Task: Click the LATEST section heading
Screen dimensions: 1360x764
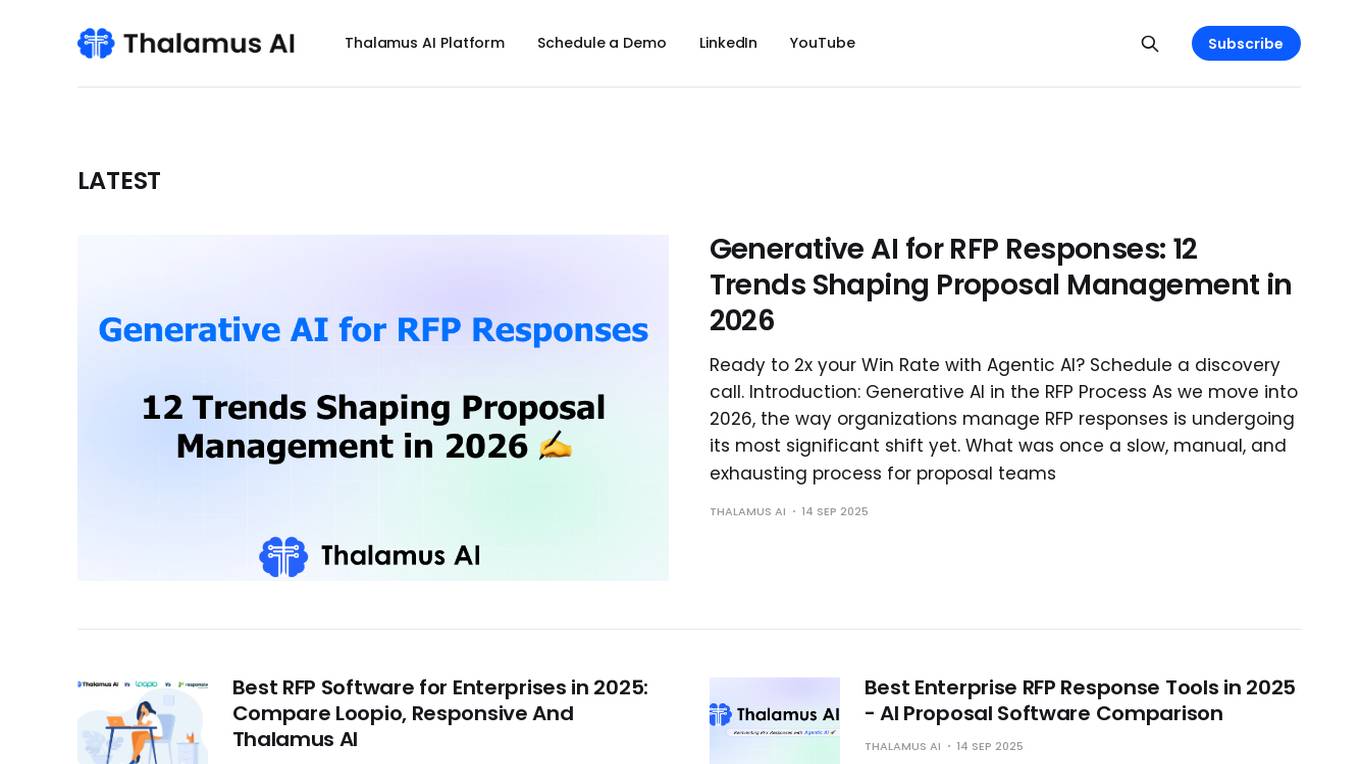Action: pos(119,181)
